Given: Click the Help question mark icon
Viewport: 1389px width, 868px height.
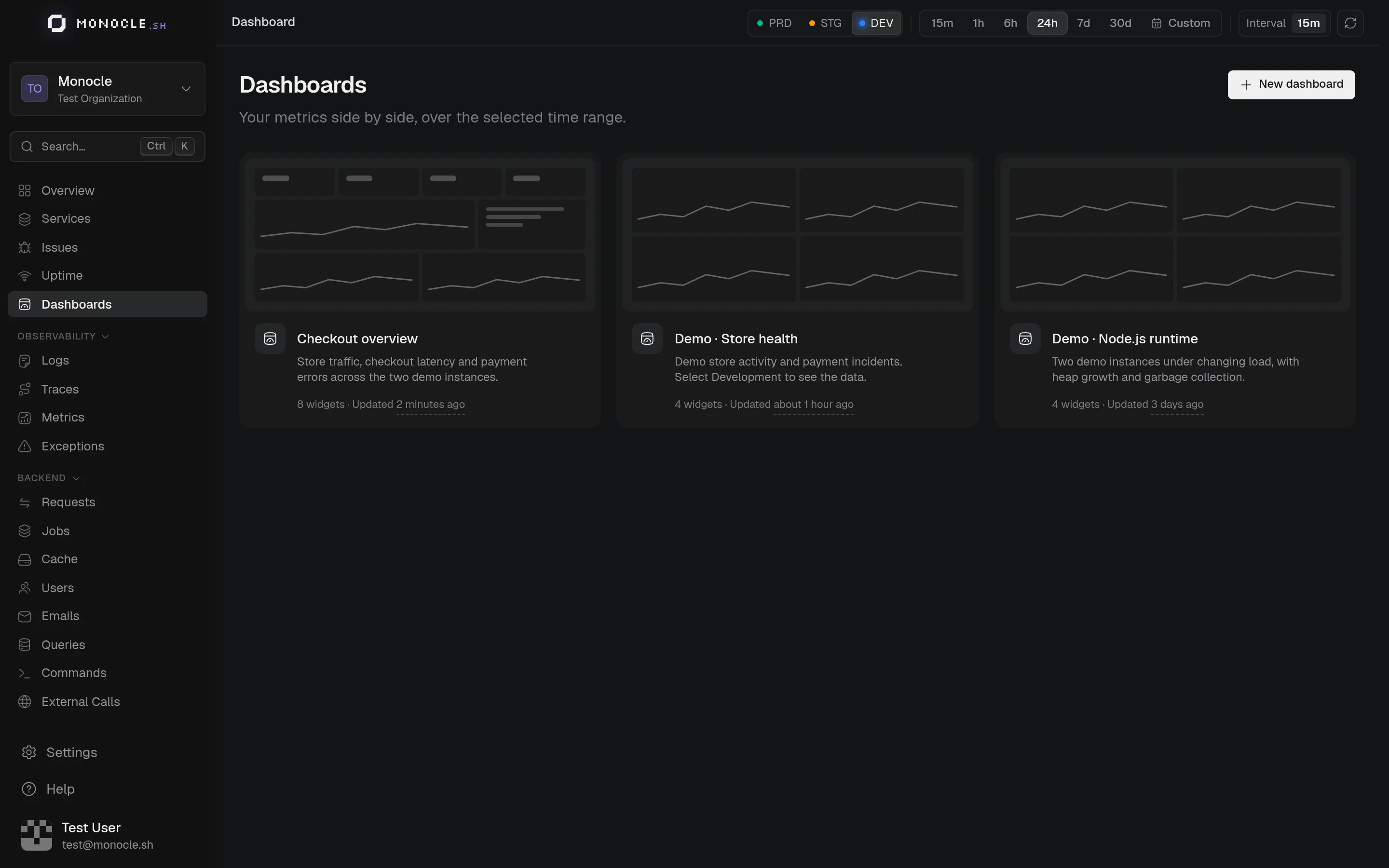Looking at the screenshot, I should [x=29, y=789].
